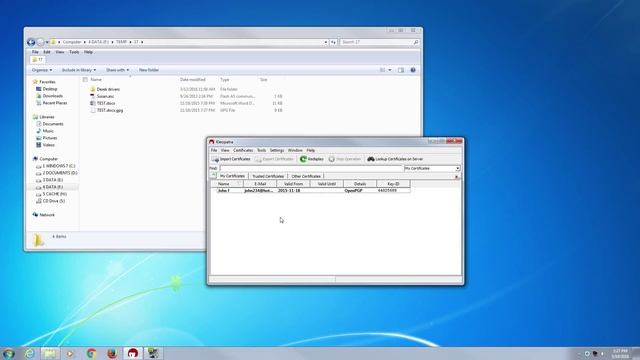Open Explorer's File menu
This screenshot has width=640, height=360.
point(35,52)
